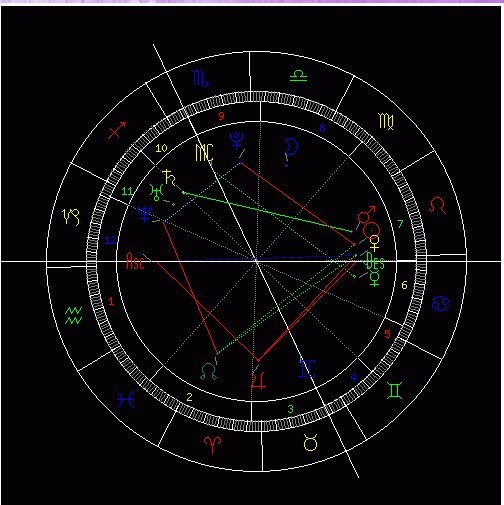This screenshot has width=504, height=505.
Task: Select the green Aquarius wave glyph
Action: click(74, 315)
